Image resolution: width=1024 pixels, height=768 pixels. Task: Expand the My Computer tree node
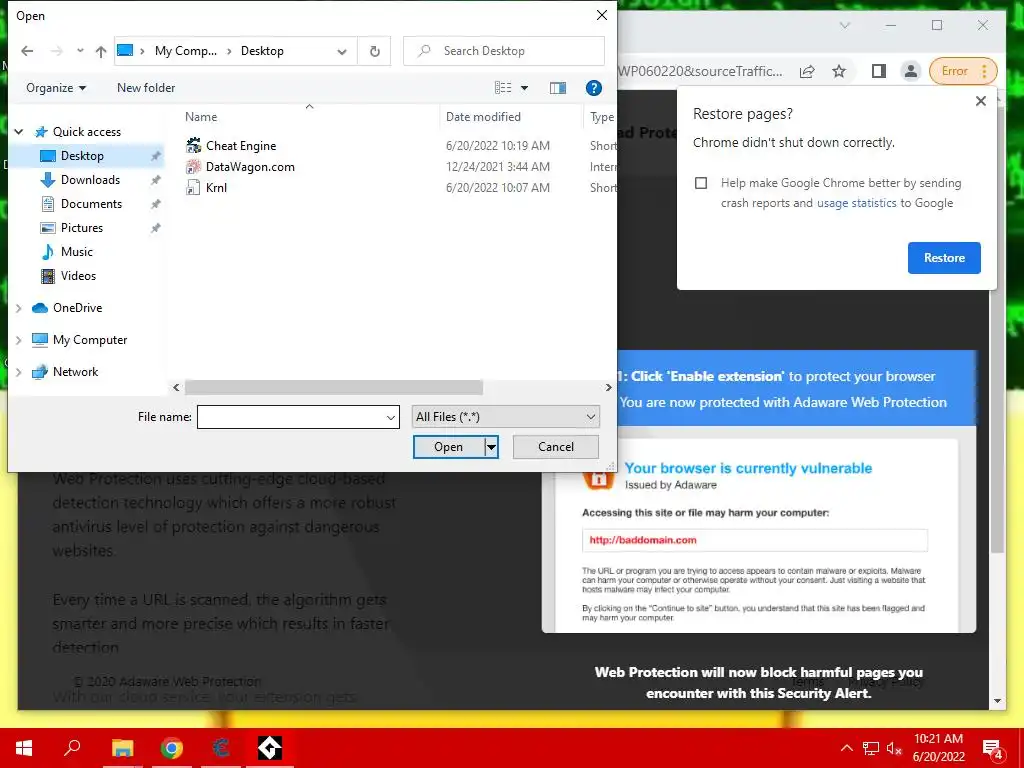click(x=19, y=340)
